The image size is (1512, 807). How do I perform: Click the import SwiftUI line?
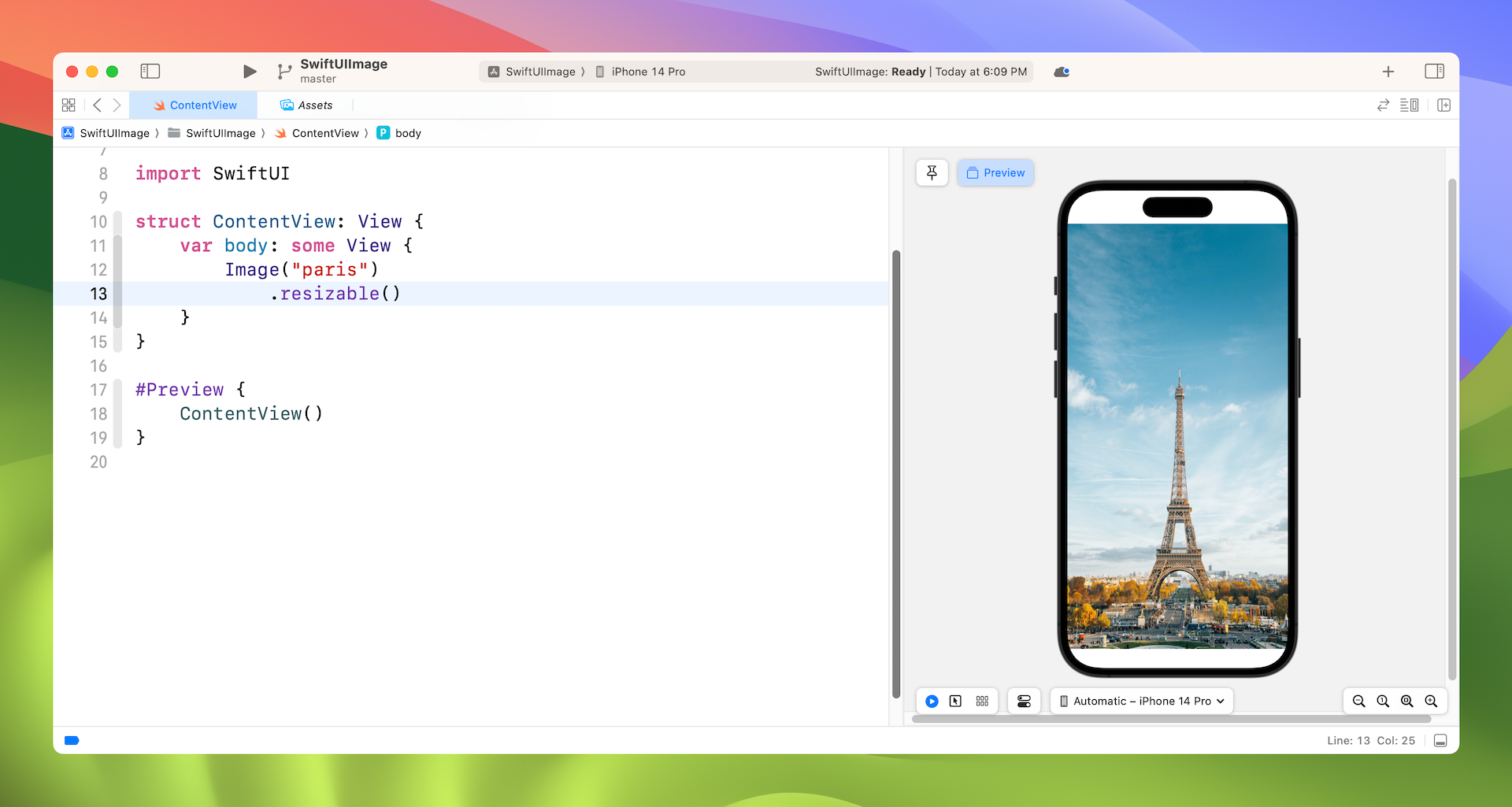(x=213, y=173)
